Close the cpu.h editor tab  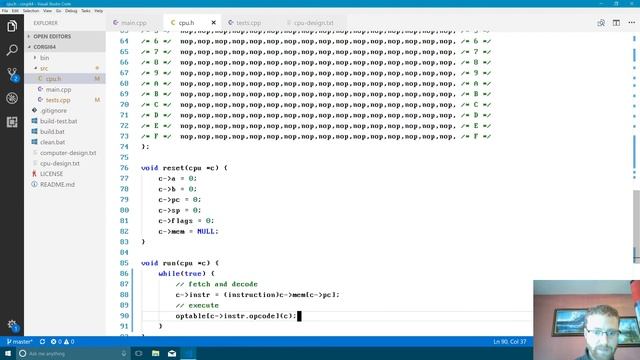point(213,23)
